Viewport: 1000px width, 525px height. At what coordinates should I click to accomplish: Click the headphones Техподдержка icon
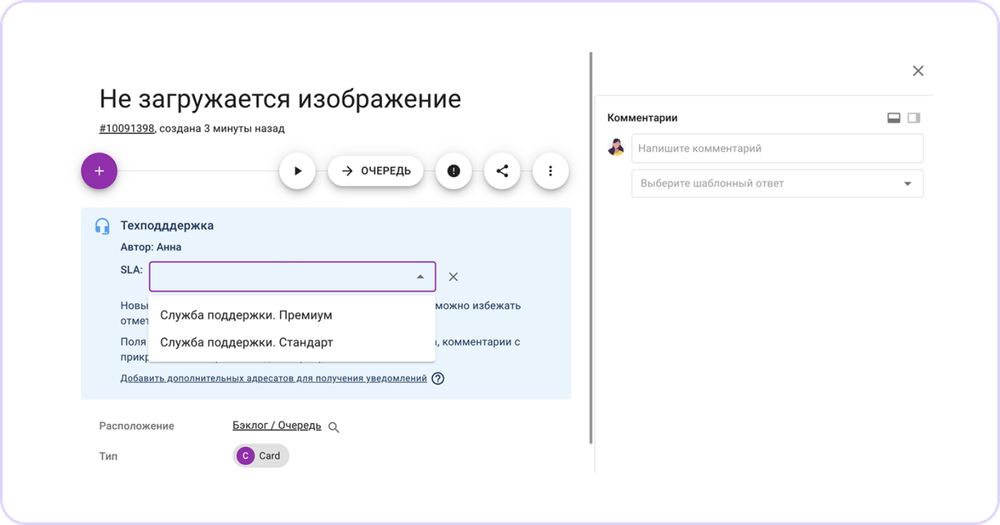[x=102, y=226]
